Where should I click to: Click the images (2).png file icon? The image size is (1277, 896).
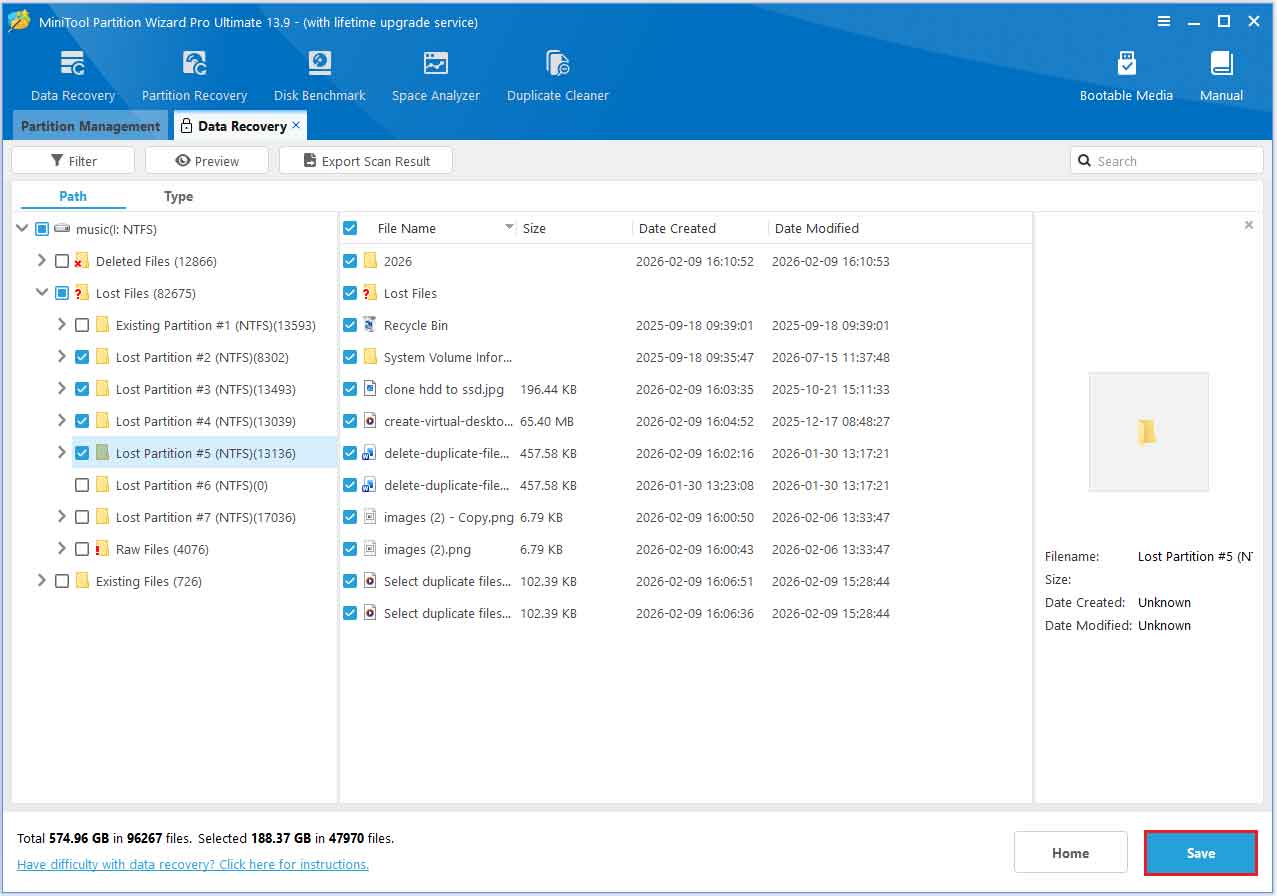tap(370, 549)
